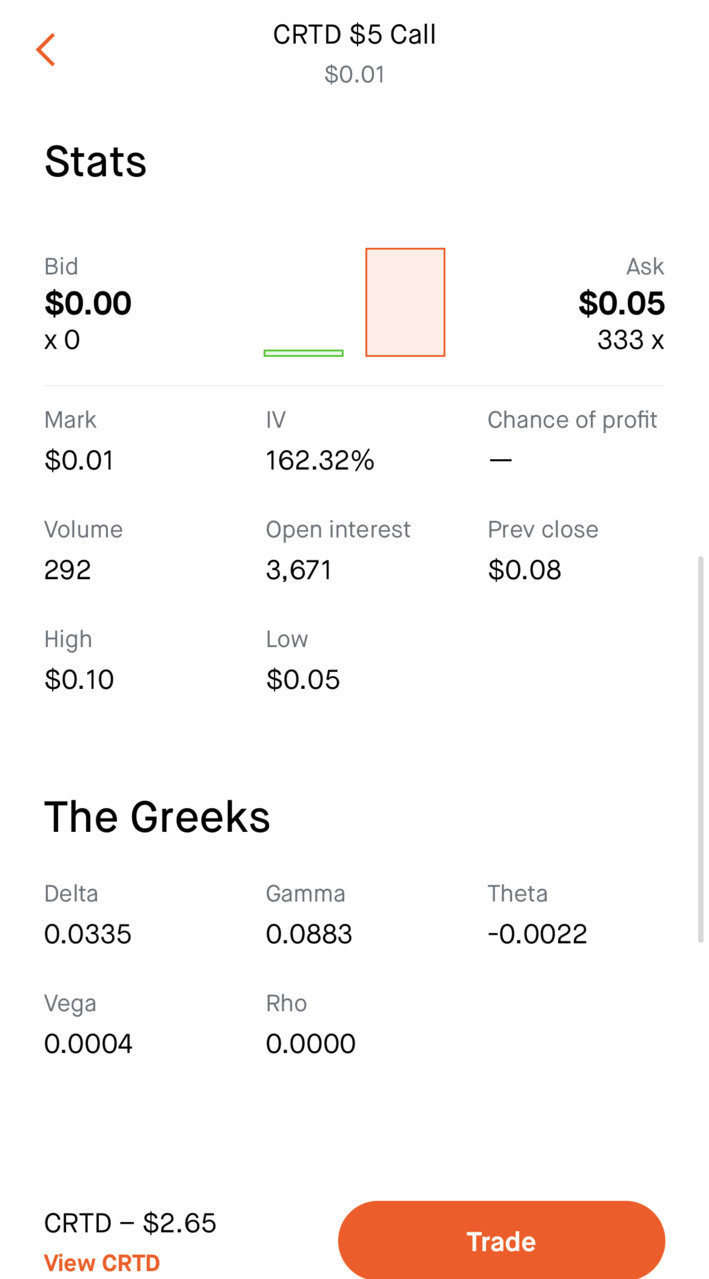
Task: Tap the Chance of profit label
Action: [572, 420]
